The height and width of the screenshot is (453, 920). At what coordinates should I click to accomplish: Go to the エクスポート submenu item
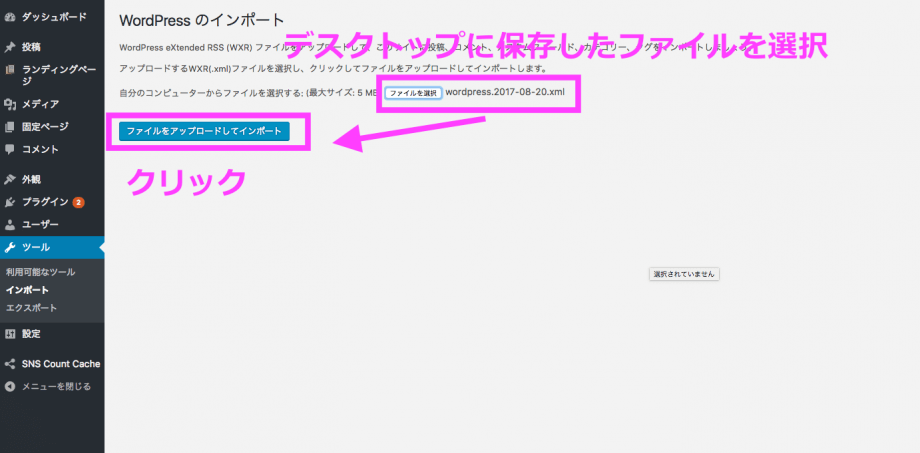coord(32,308)
